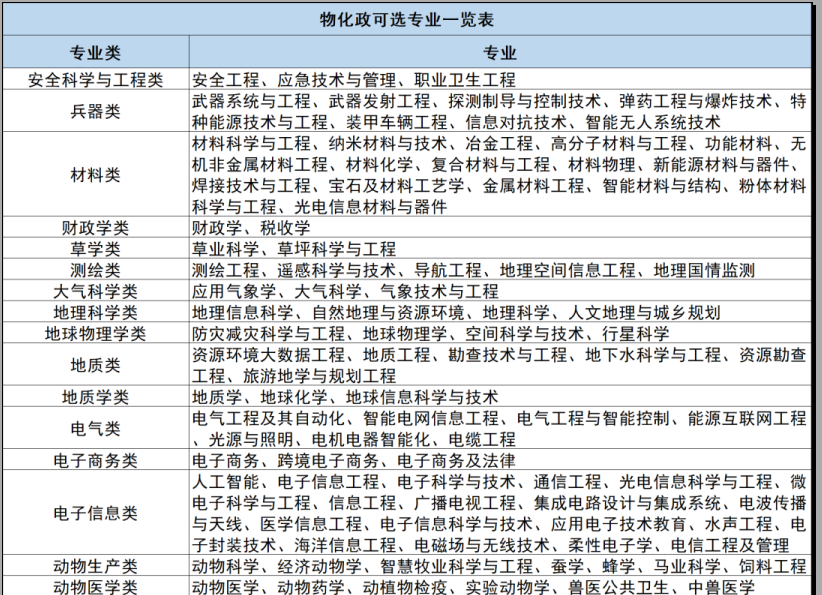
Task: Click the majors cell starting with 资源环境大数据工程
Action: pos(500,365)
